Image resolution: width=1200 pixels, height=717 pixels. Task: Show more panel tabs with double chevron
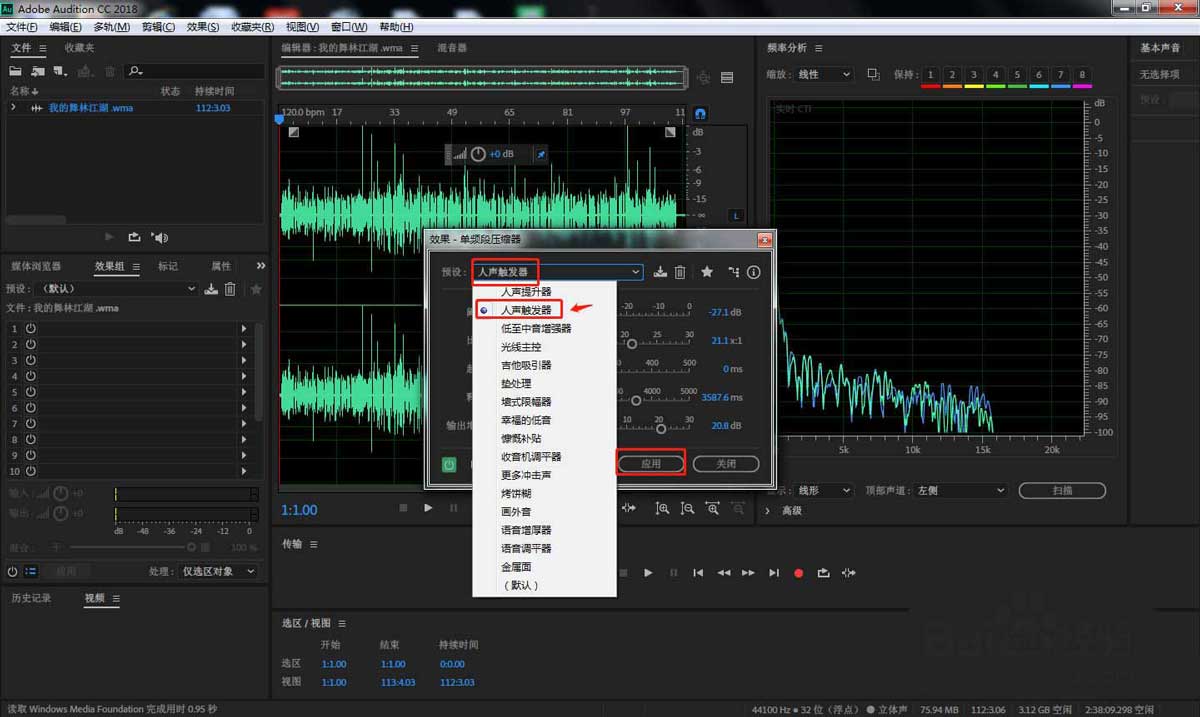coord(261,266)
